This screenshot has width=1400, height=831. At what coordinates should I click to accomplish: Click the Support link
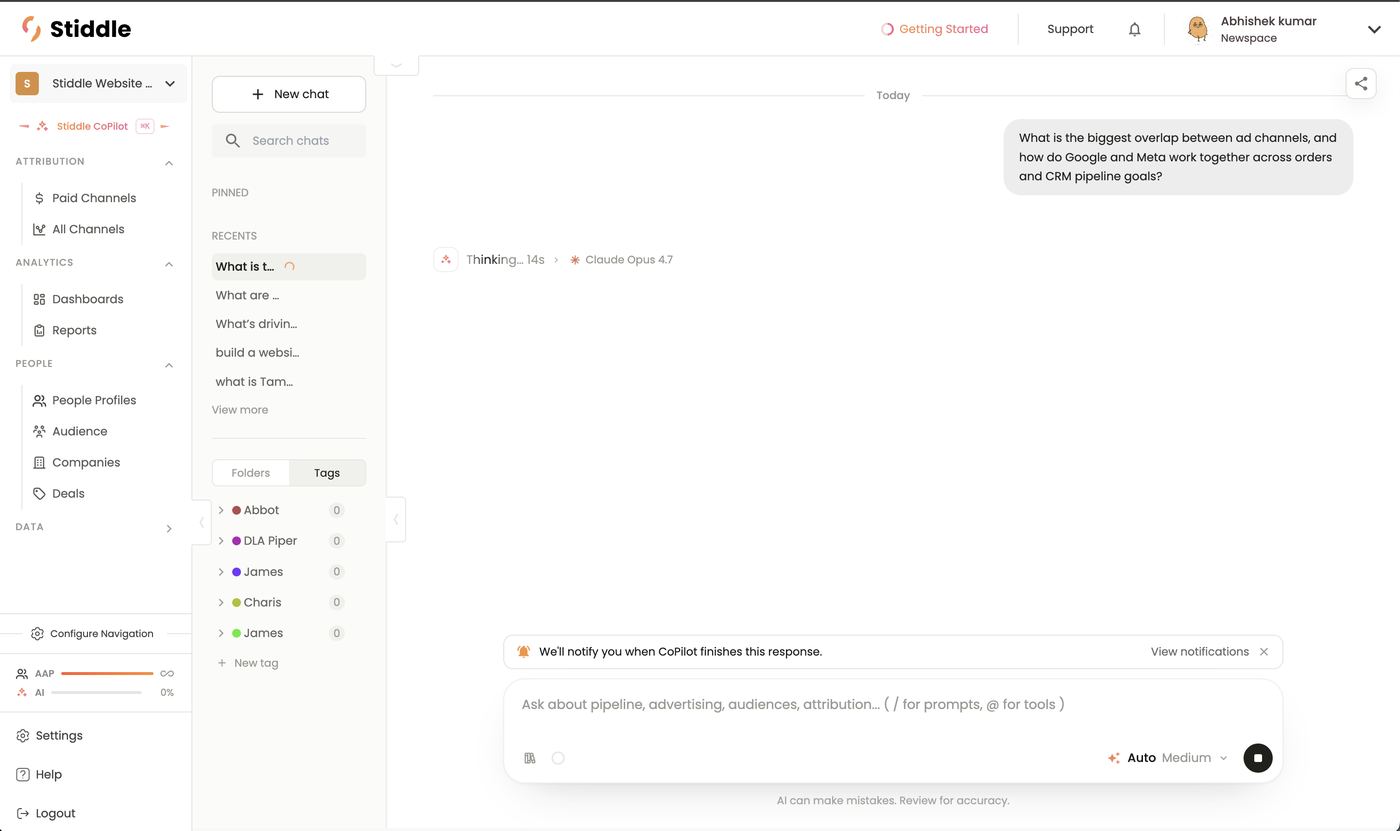[x=1070, y=29]
